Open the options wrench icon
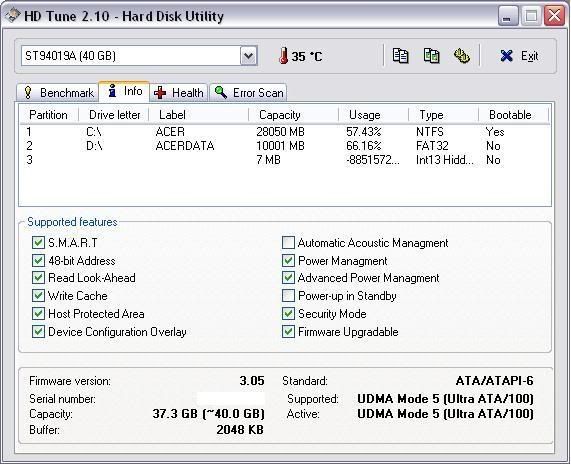This screenshot has height=466, width=571. 462,56
